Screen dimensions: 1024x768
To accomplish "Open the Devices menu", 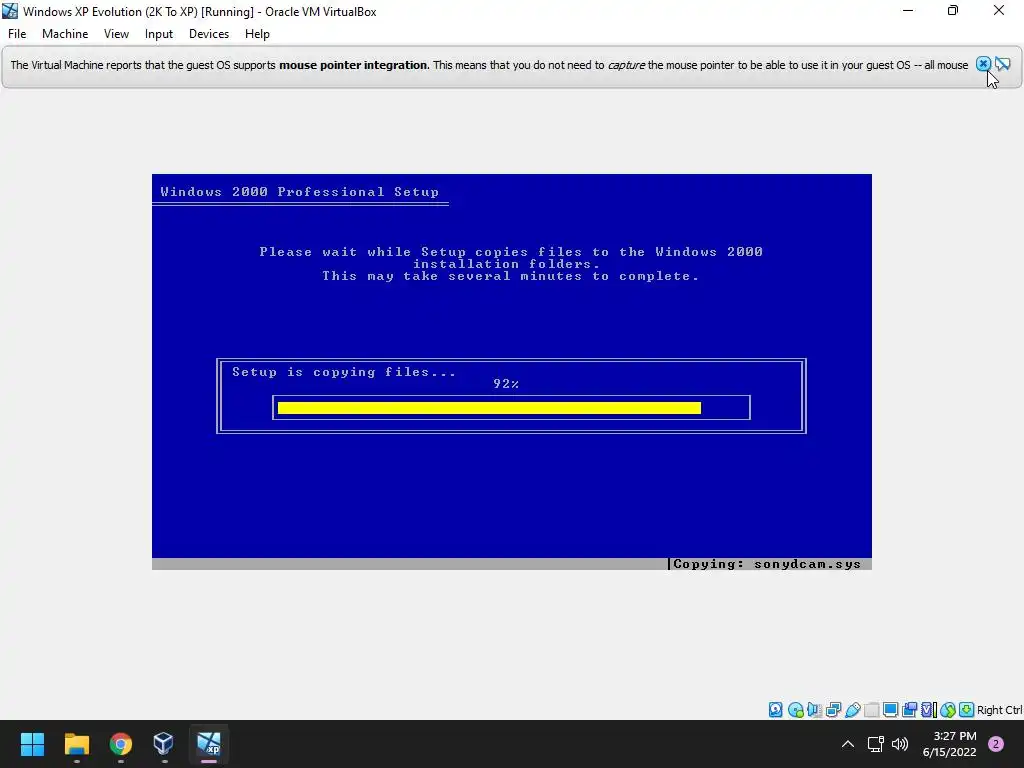I will (209, 34).
